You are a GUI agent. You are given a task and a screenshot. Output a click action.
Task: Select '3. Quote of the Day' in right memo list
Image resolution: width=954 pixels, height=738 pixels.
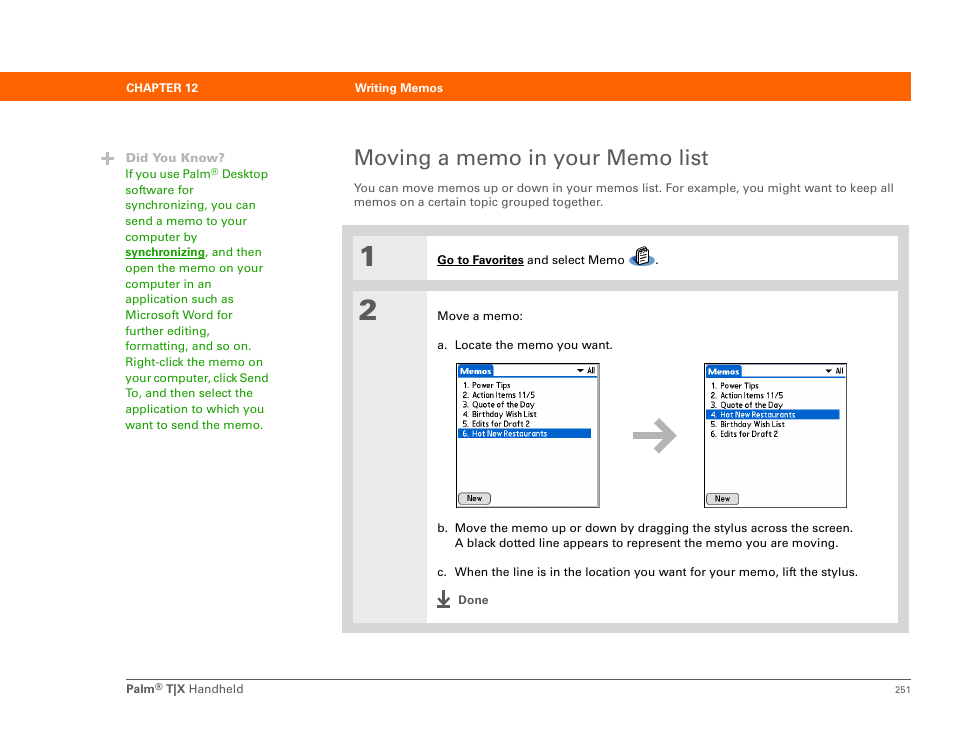(x=747, y=405)
